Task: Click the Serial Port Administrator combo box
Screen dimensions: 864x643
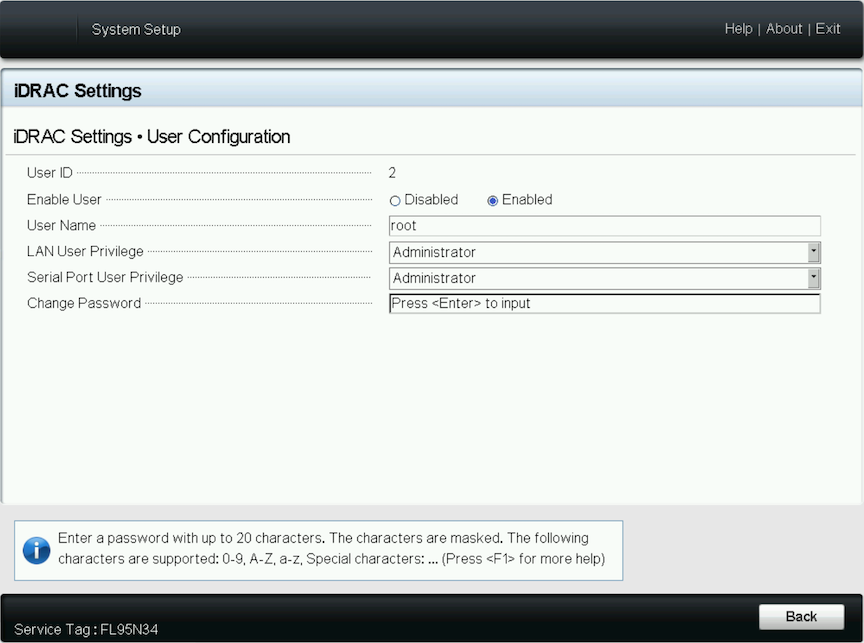Action: point(604,278)
